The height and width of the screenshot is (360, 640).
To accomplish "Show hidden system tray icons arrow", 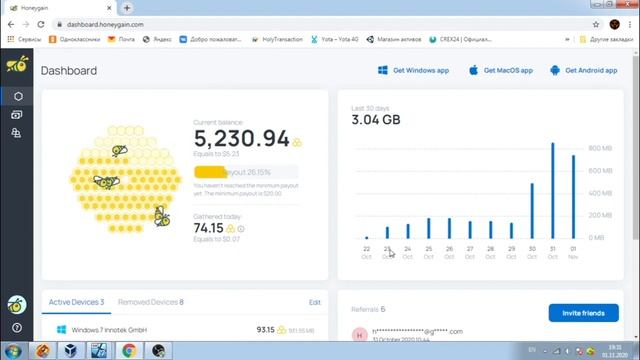I will [x=545, y=351].
